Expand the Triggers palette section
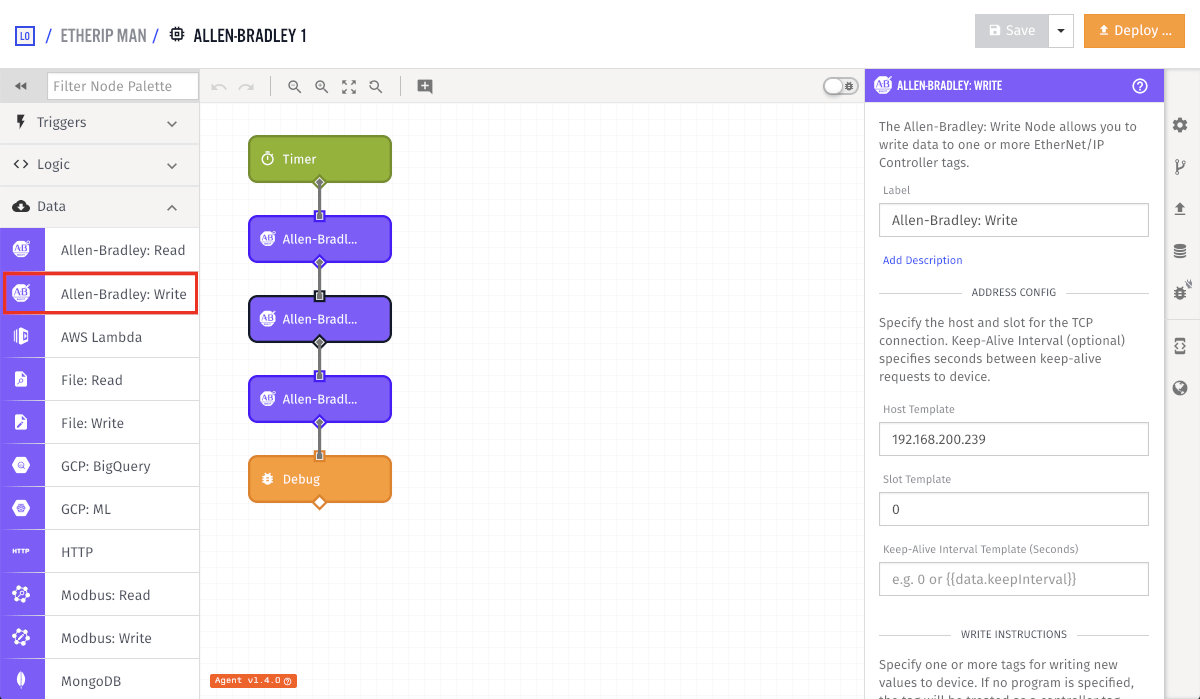Image resolution: width=1200 pixels, height=699 pixels. (x=100, y=122)
